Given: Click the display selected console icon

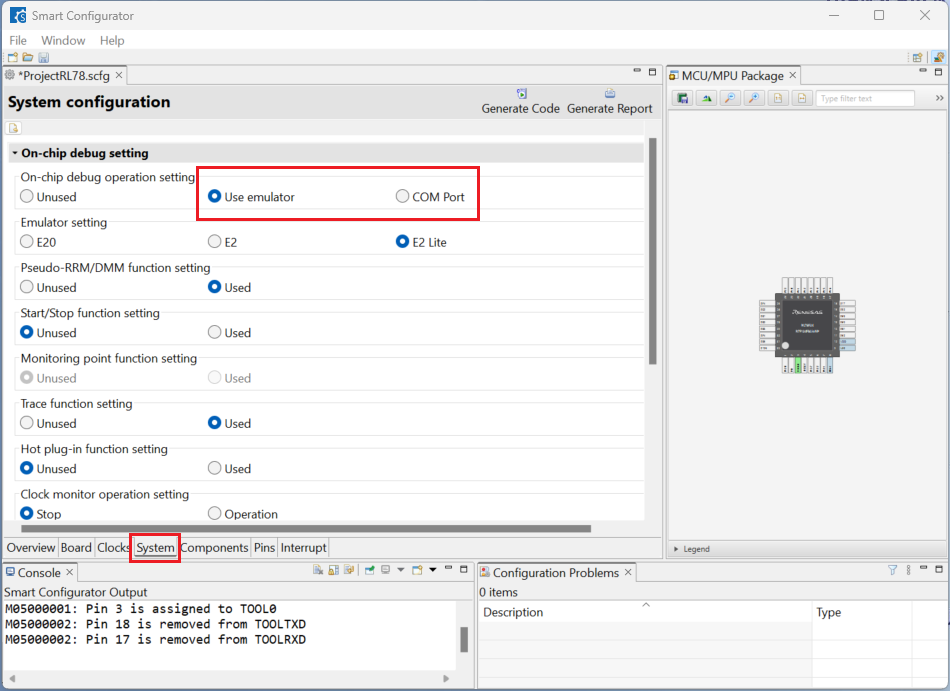Looking at the screenshot, I should [x=385, y=570].
